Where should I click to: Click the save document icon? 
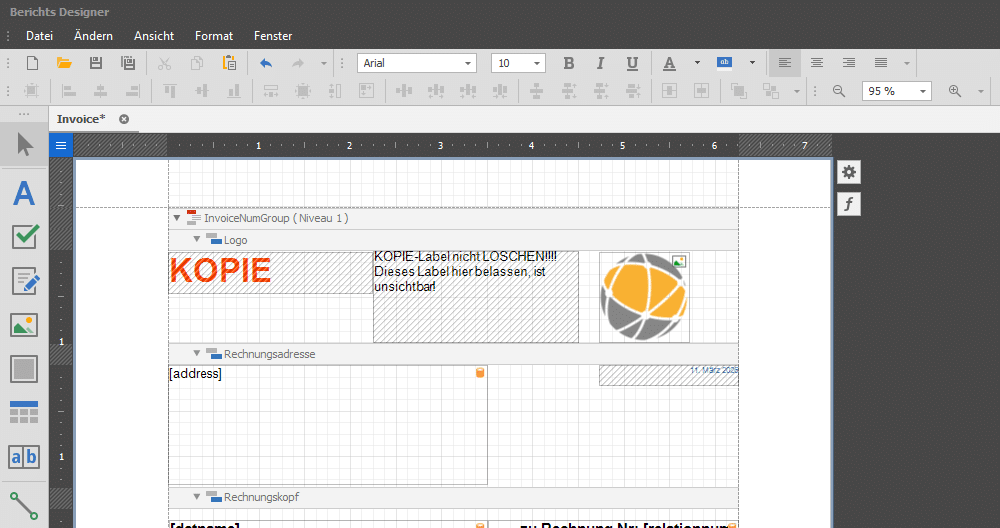pyautogui.click(x=96, y=63)
